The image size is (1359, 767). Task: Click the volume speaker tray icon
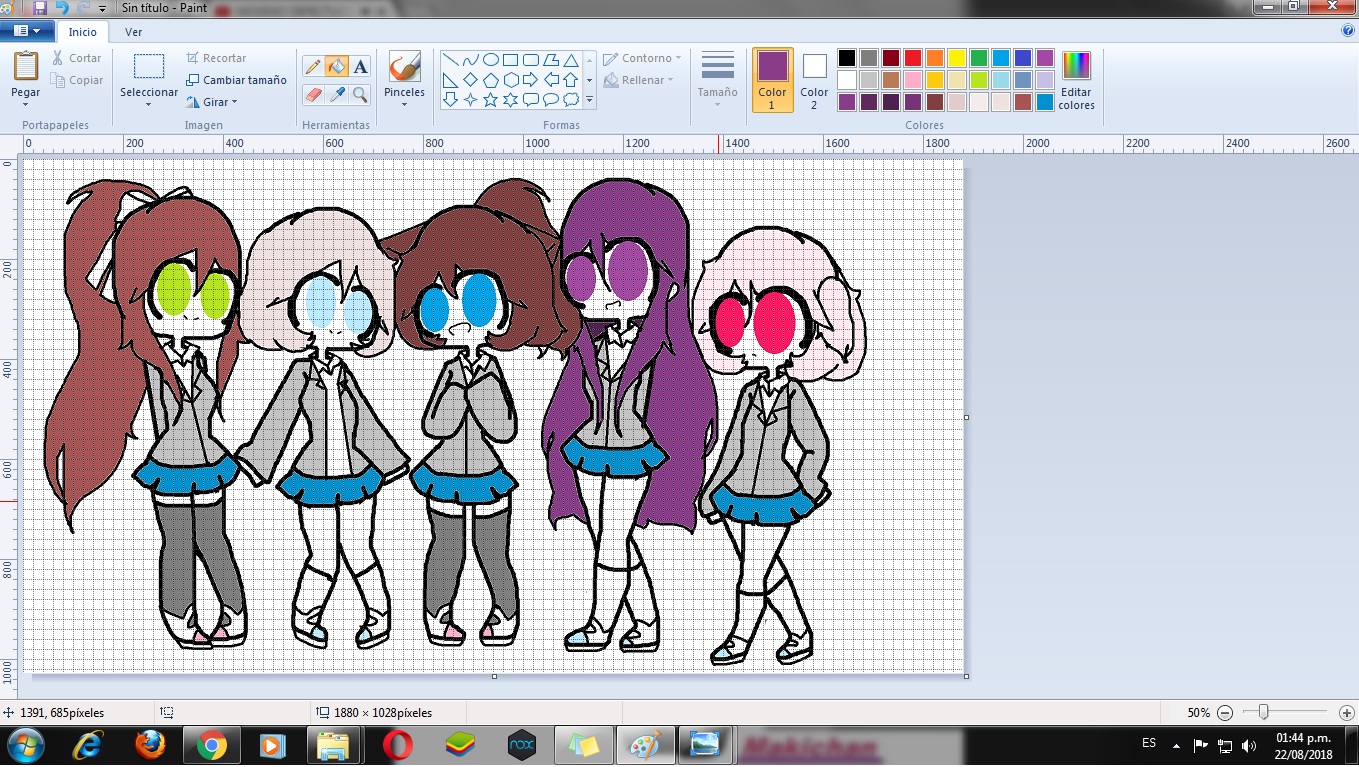tap(1248, 746)
